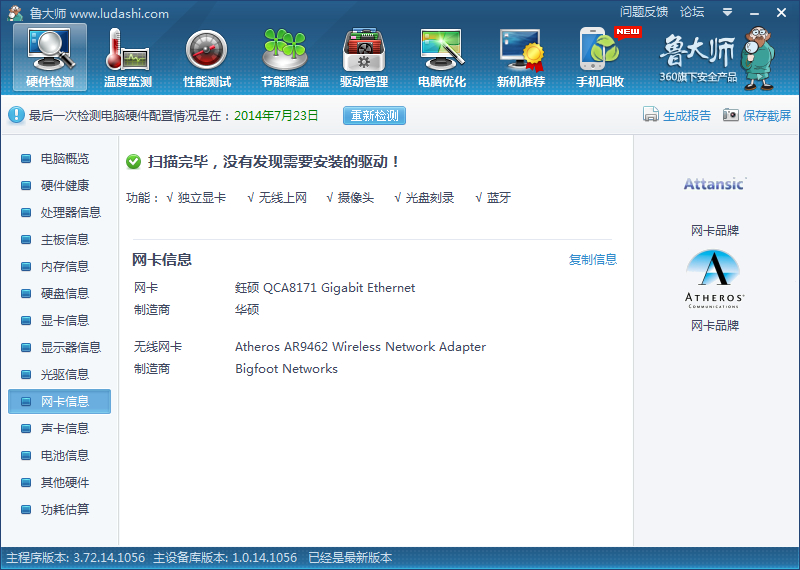Click the camera icon next to 保存截屏
Viewport: 800px width, 570px height.
(x=731, y=115)
